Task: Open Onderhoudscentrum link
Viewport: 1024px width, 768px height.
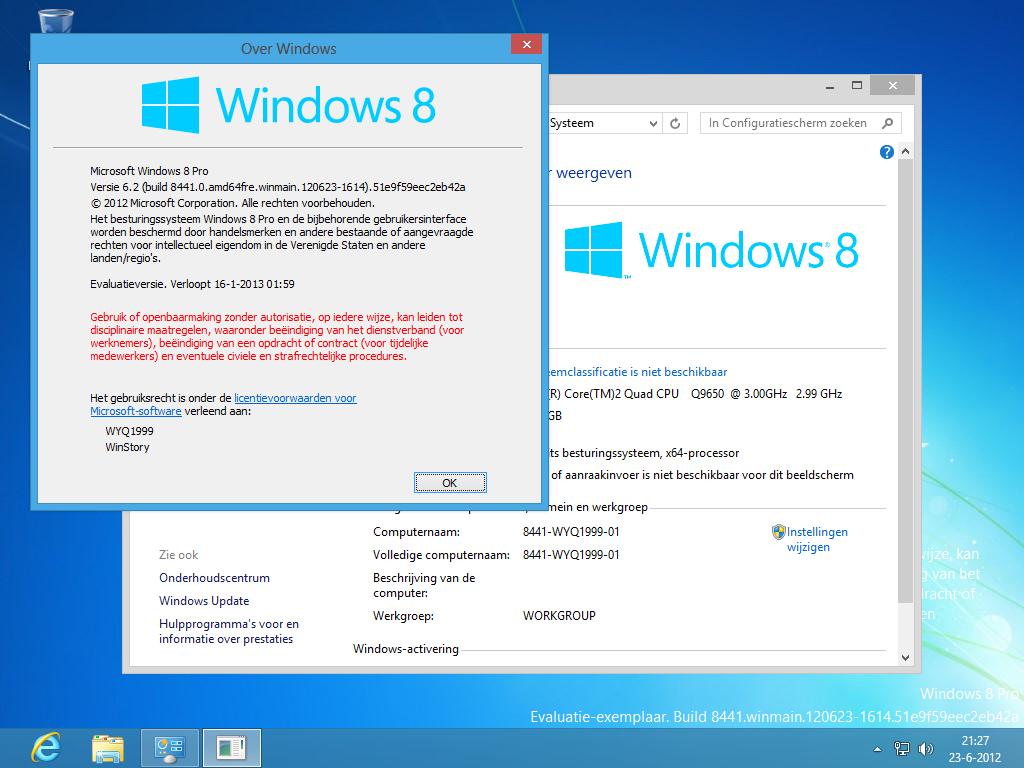Action: 214,578
